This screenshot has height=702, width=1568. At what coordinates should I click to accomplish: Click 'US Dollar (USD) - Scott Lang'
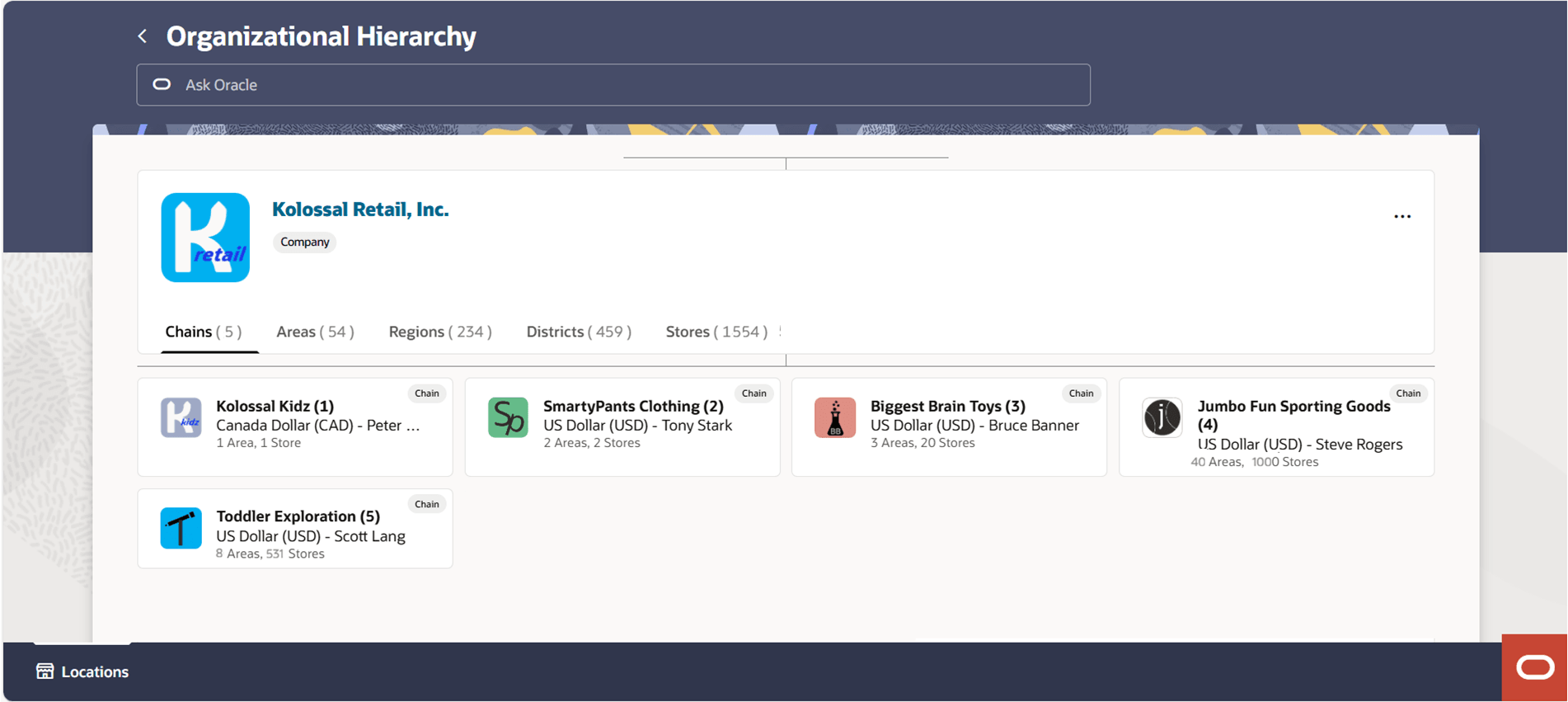(x=311, y=536)
